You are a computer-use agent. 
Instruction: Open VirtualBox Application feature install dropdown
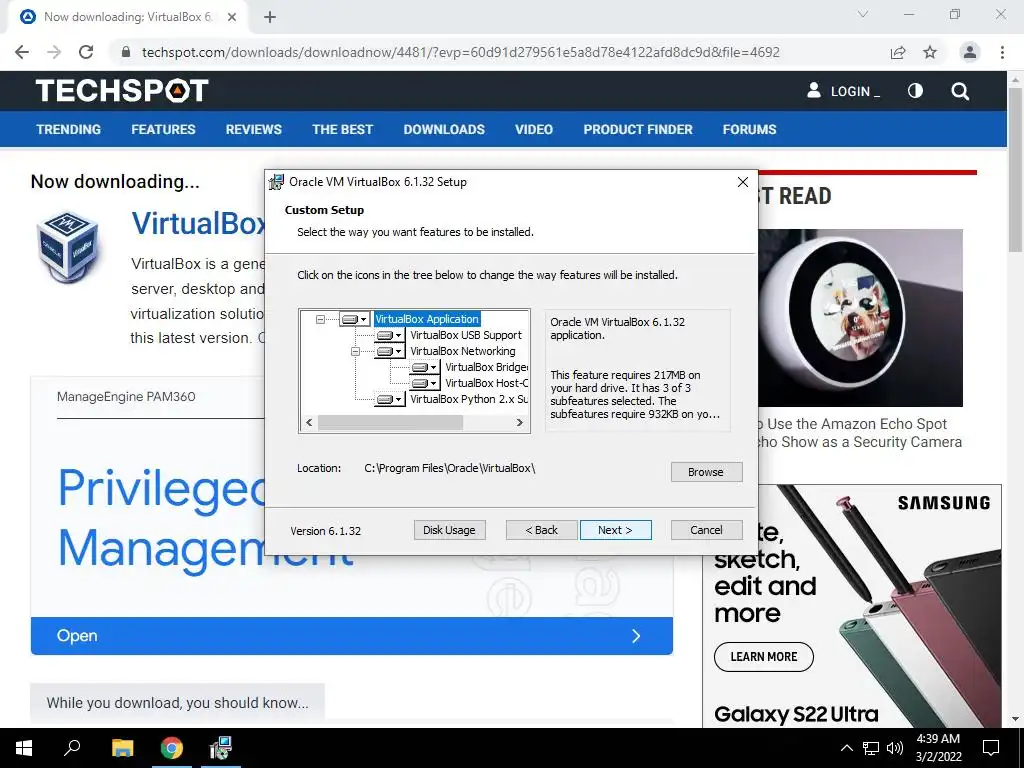coord(355,319)
